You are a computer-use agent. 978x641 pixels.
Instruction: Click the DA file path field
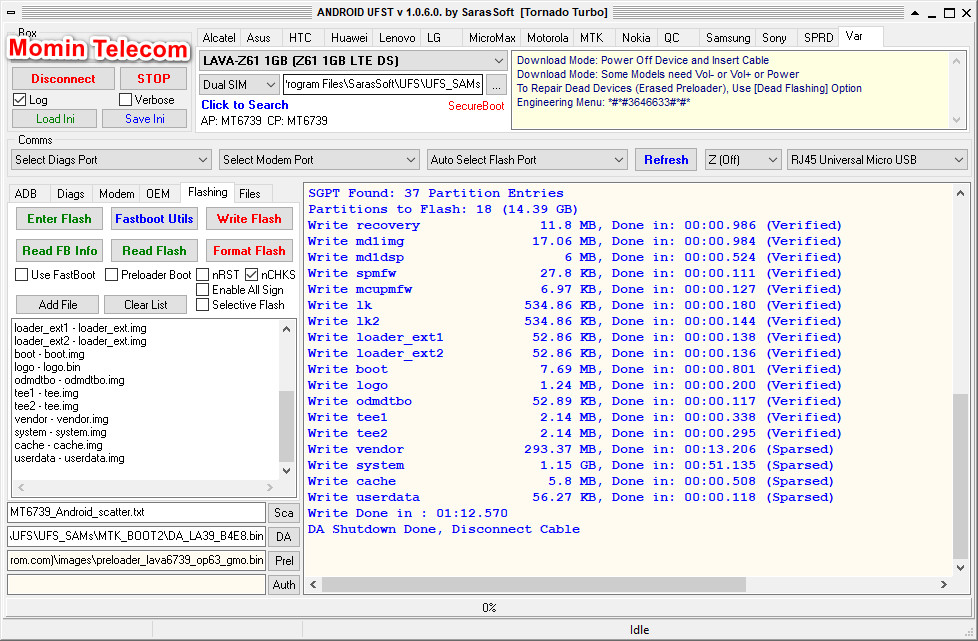point(137,536)
